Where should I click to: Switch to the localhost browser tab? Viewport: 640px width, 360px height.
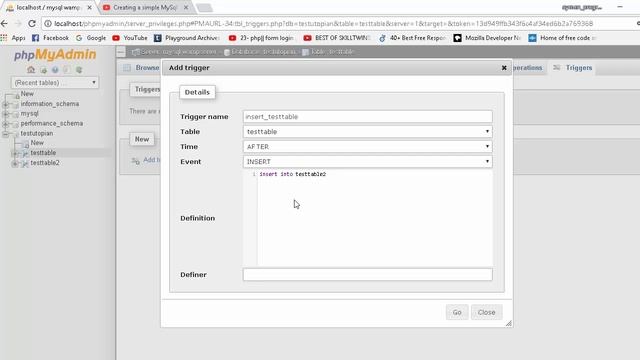tap(48, 7)
